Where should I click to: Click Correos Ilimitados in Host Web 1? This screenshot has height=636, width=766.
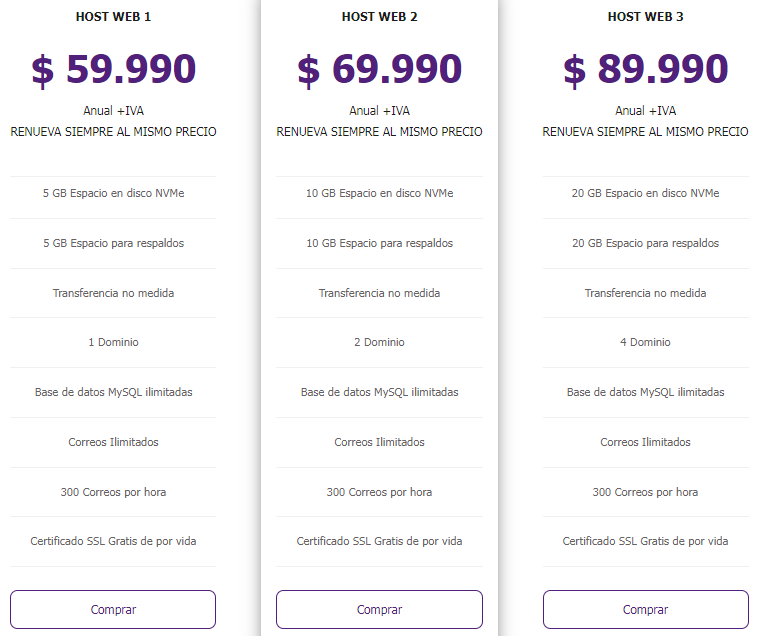[113, 442]
